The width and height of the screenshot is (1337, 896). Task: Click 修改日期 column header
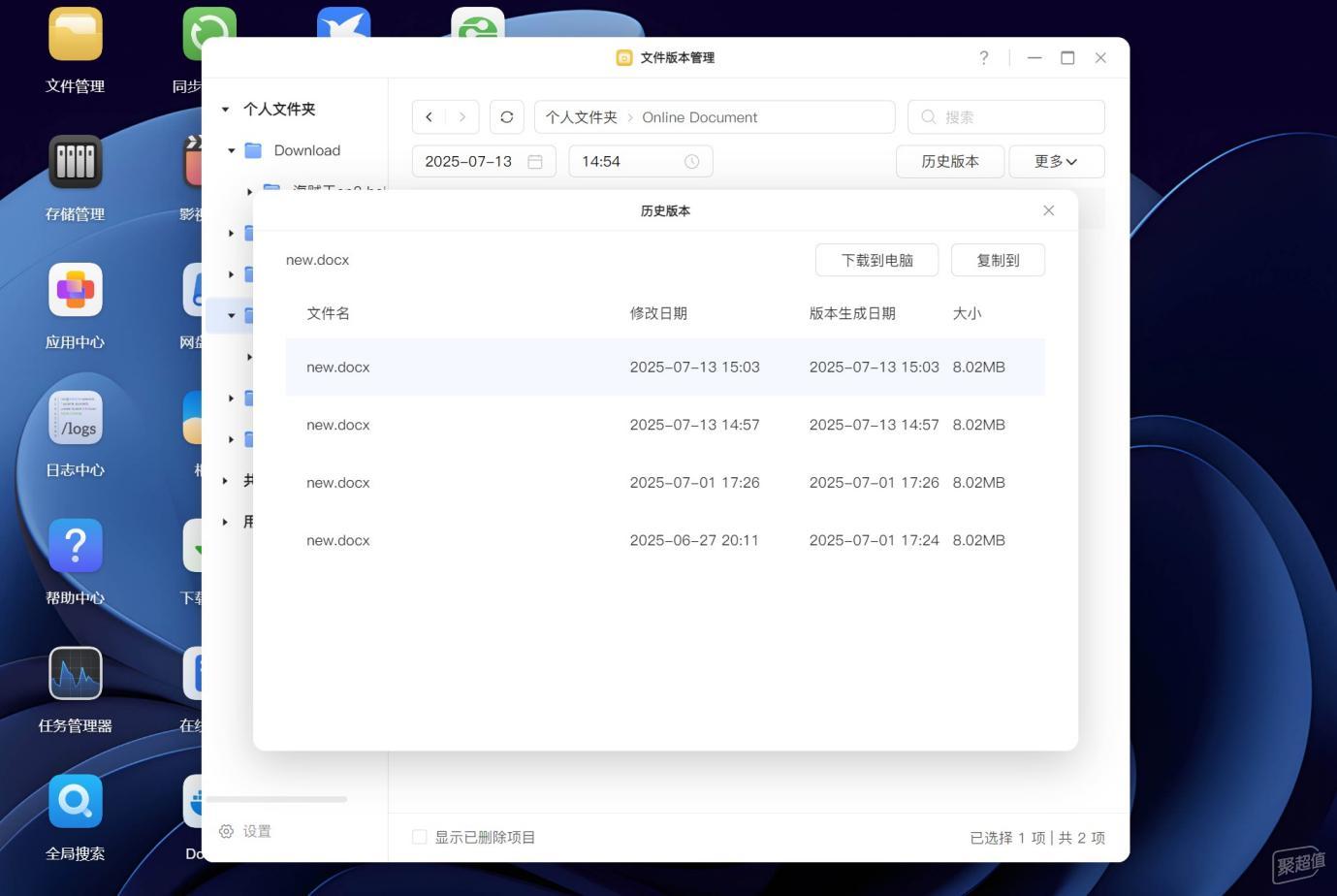coord(659,313)
